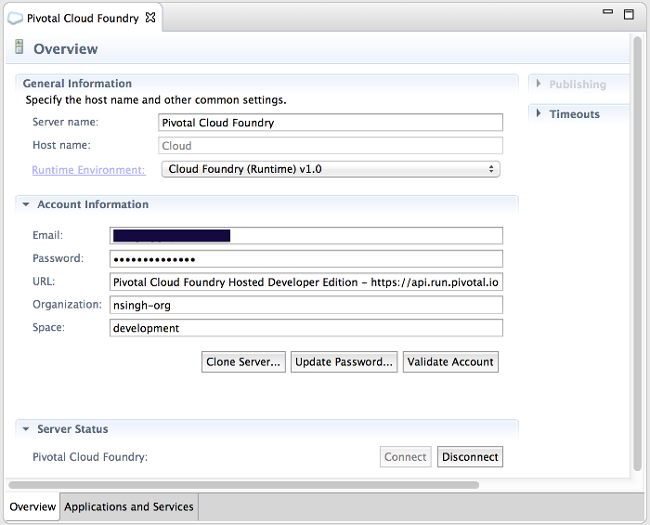
Task: Click Update Password button
Action: pos(344,362)
